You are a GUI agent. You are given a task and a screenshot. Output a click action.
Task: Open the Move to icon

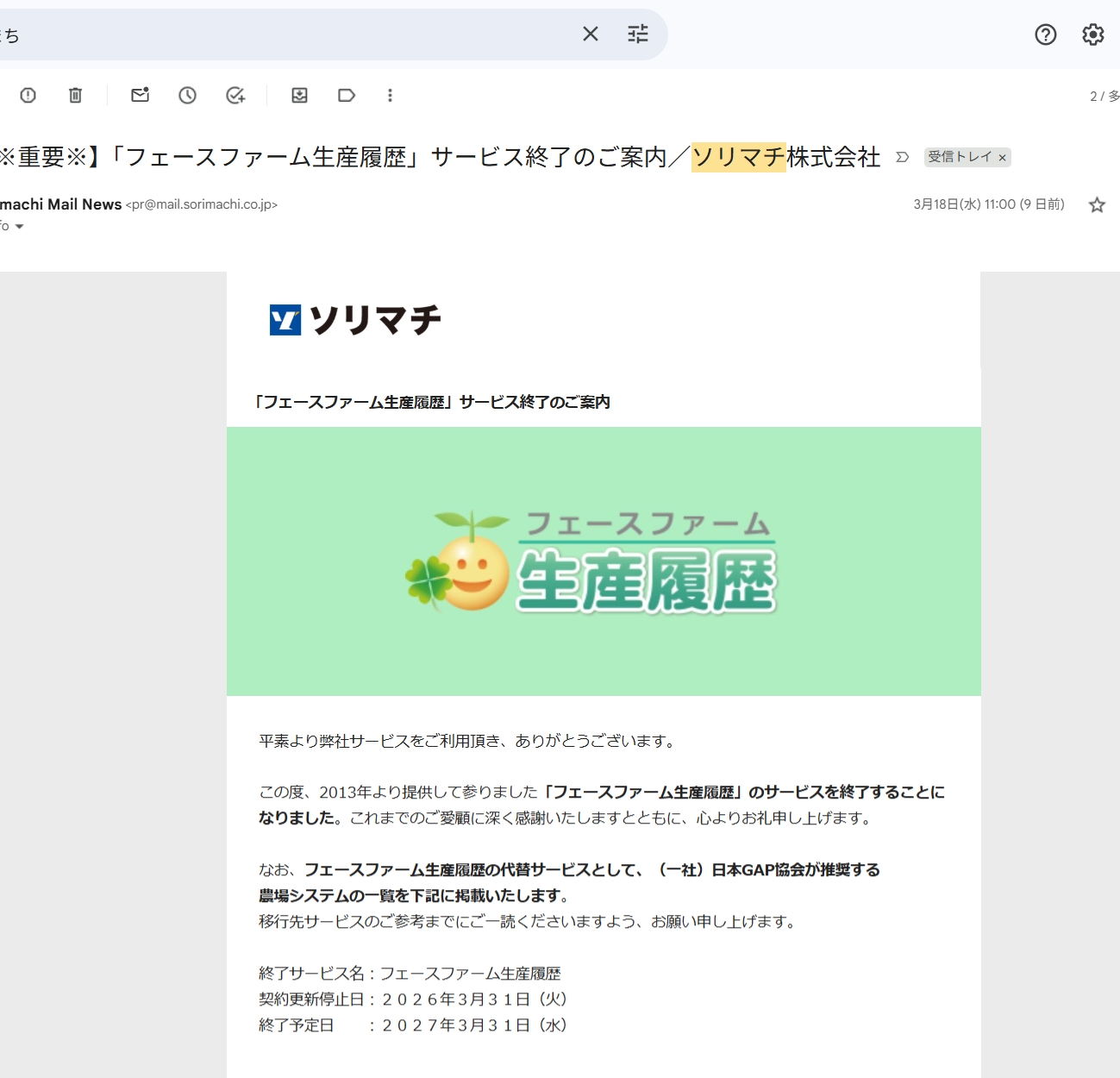pyautogui.click(x=299, y=96)
